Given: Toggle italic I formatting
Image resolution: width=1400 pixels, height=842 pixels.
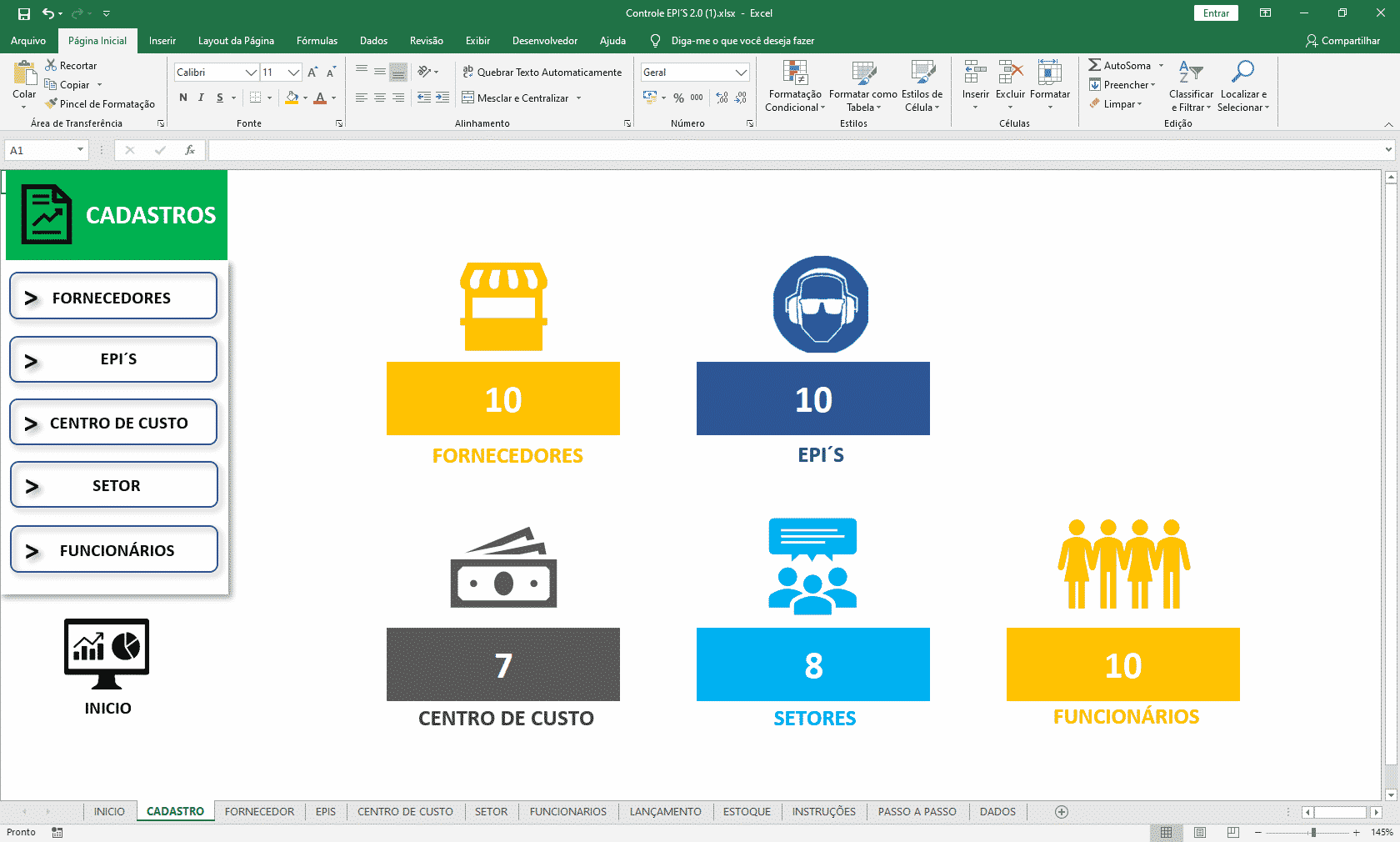Looking at the screenshot, I should pos(201,98).
